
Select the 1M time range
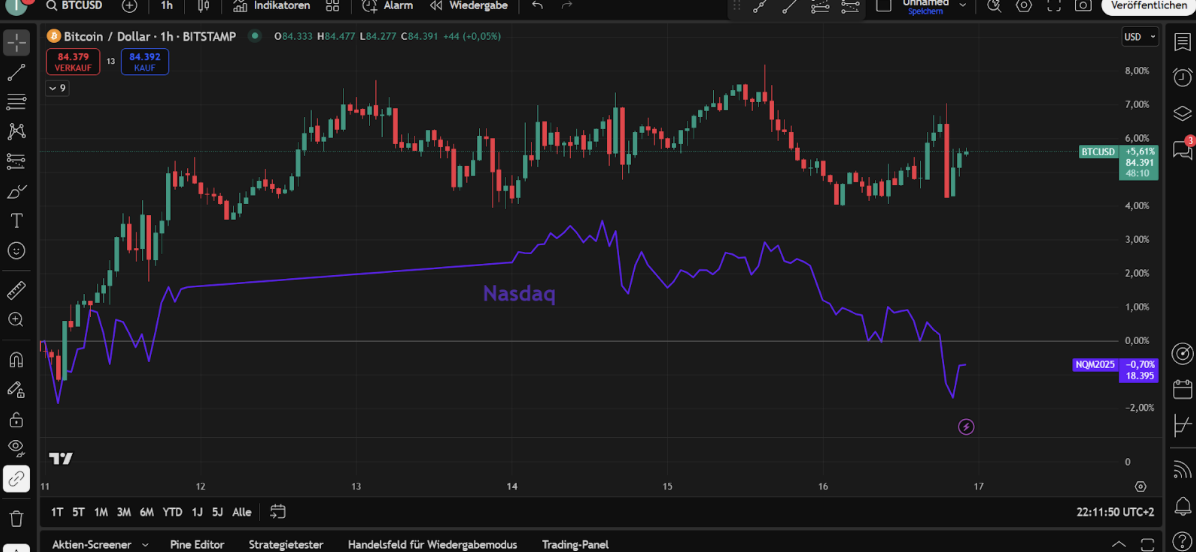(x=101, y=512)
